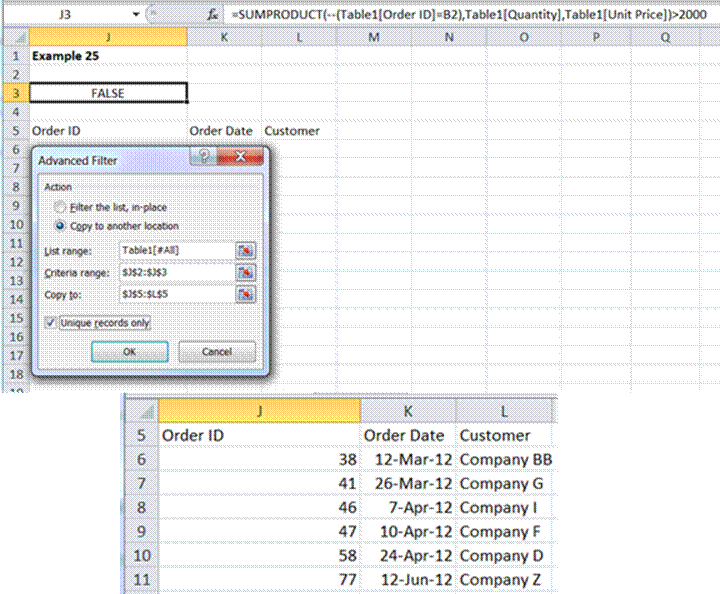The width and height of the screenshot is (720, 594).
Task: Click the Copy to range selector icon
Action: (245, 294)
